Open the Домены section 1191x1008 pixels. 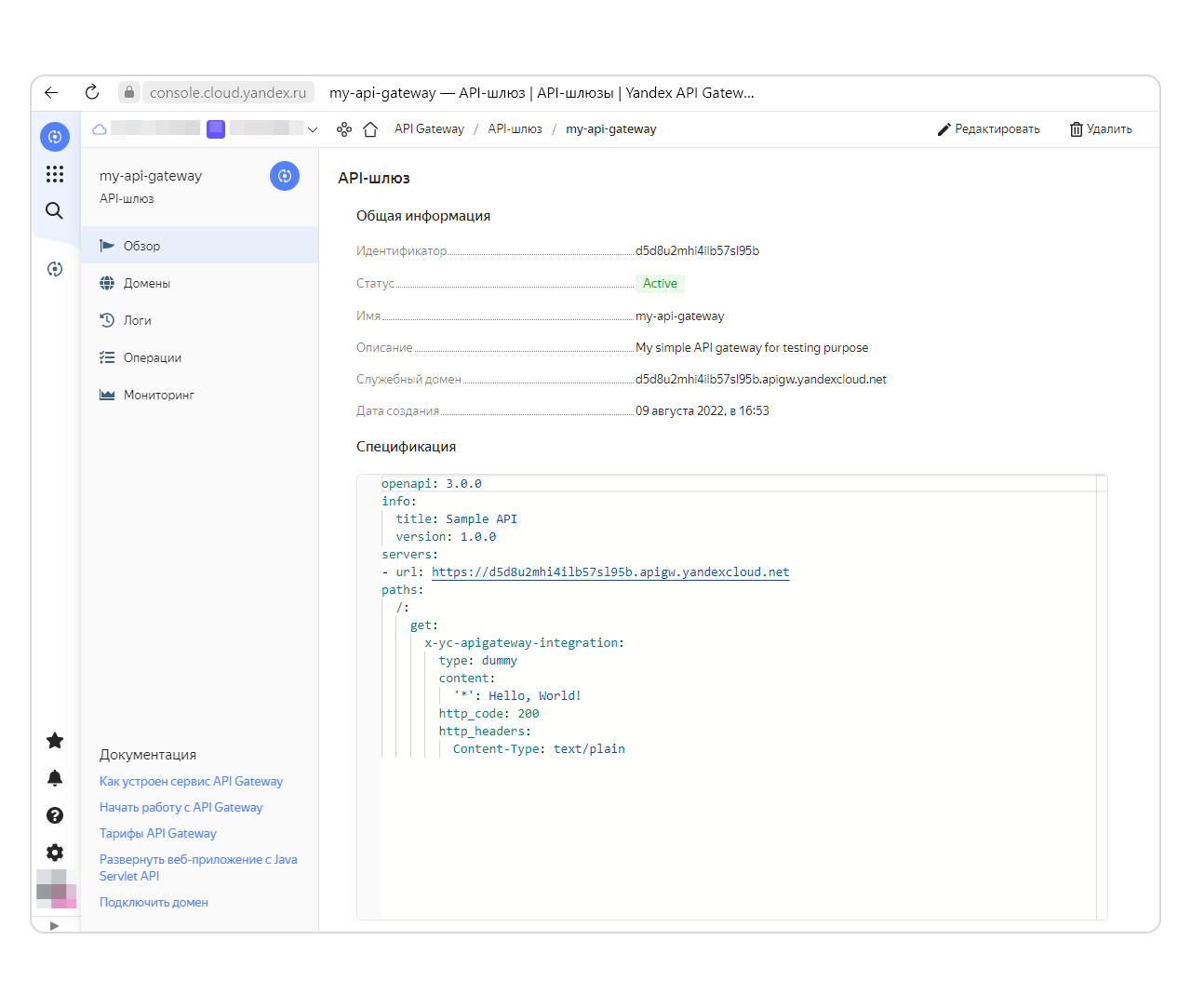149,283
